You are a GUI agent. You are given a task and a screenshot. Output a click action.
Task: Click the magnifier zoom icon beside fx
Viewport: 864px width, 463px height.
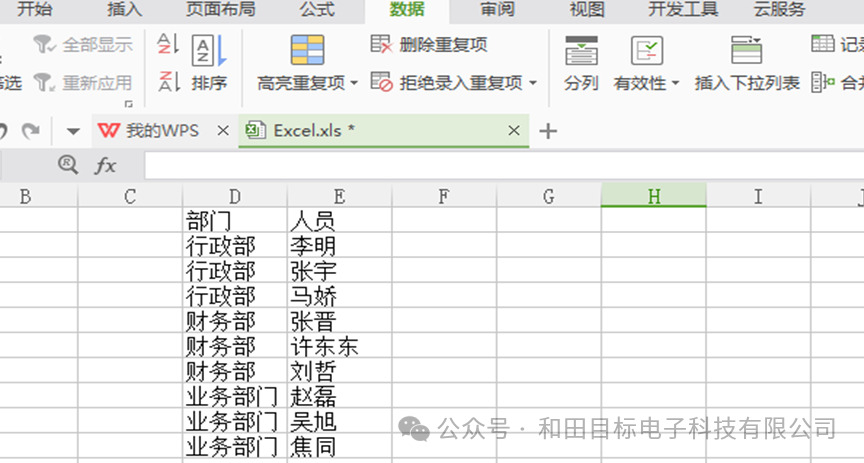68,164
